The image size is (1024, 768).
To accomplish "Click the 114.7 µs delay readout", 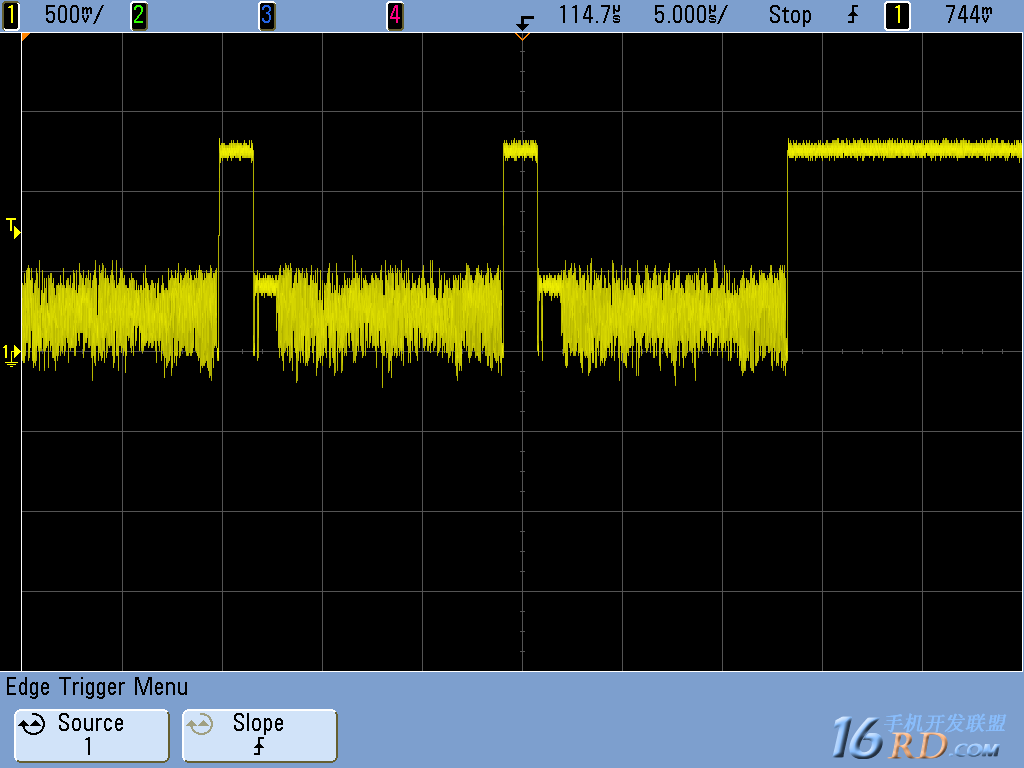I will tap(589, 15).
